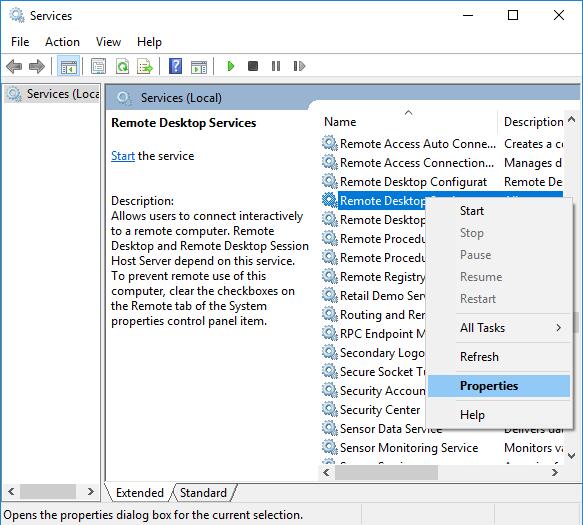Screen dimensions: 583x525
Task: Click the Pause Service toolbar icon
Action: point(276,66)
